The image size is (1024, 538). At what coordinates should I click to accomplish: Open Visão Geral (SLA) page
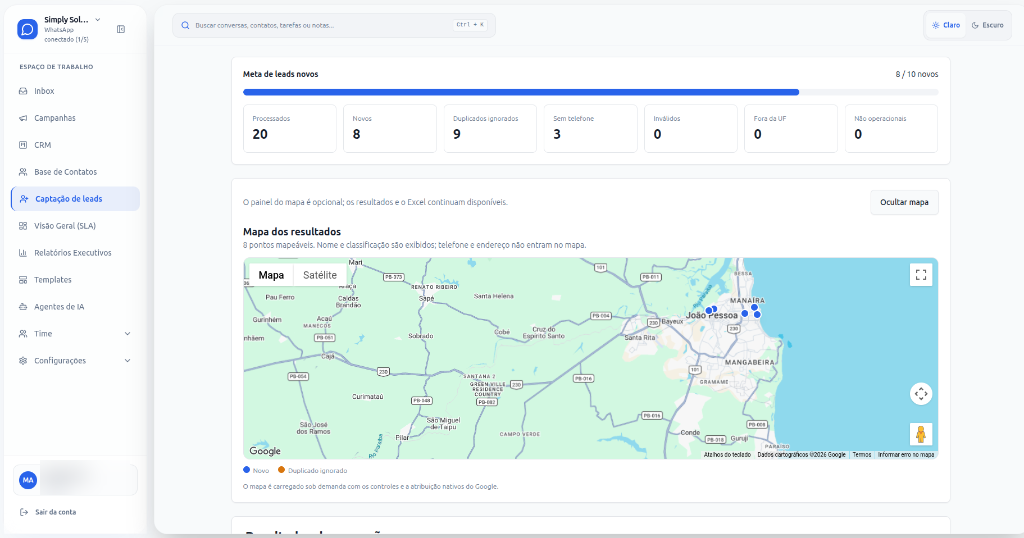75,226
